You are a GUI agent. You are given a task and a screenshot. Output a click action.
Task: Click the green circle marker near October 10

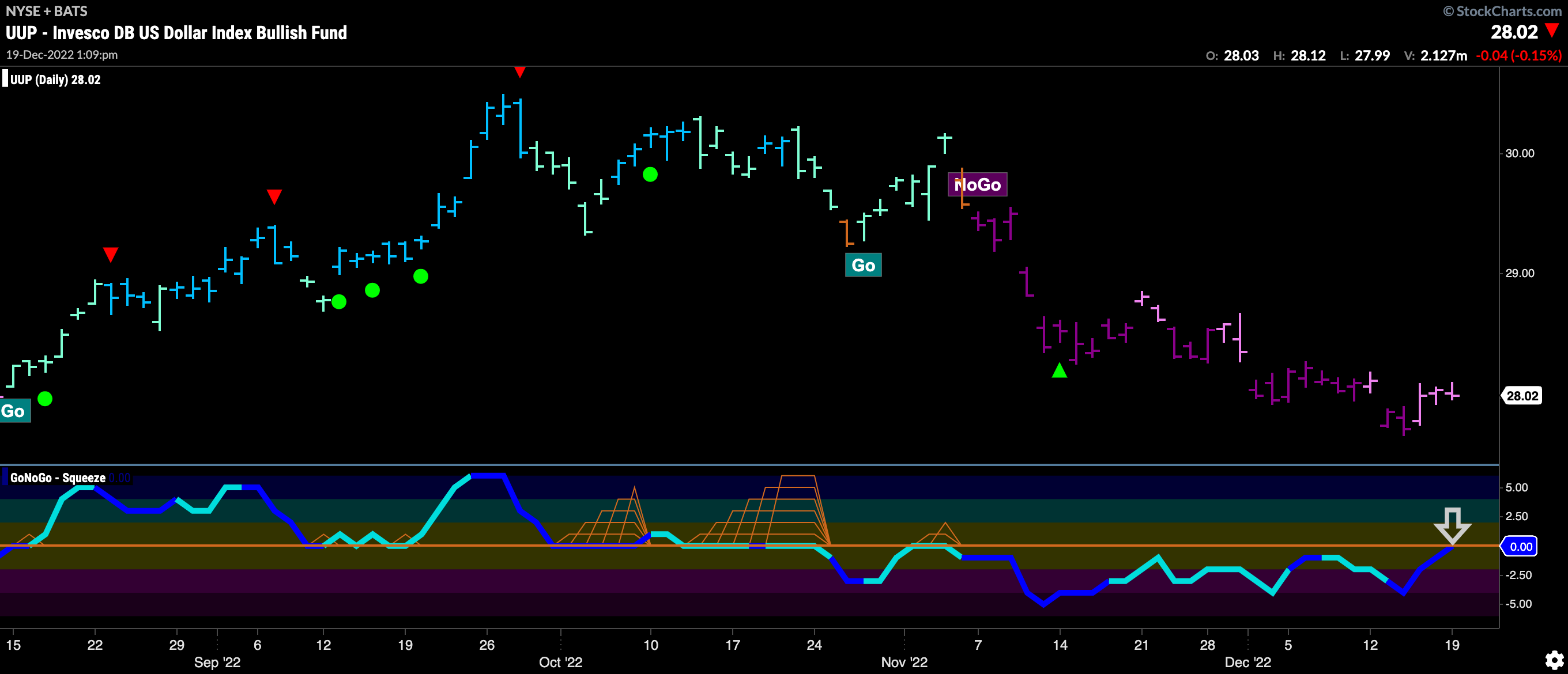[x=650, y=175]
